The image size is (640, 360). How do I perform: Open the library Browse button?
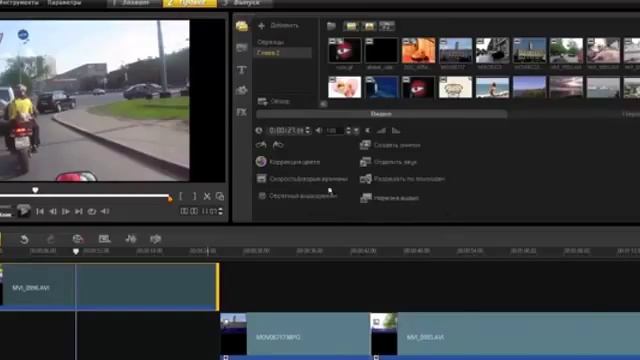274,101
